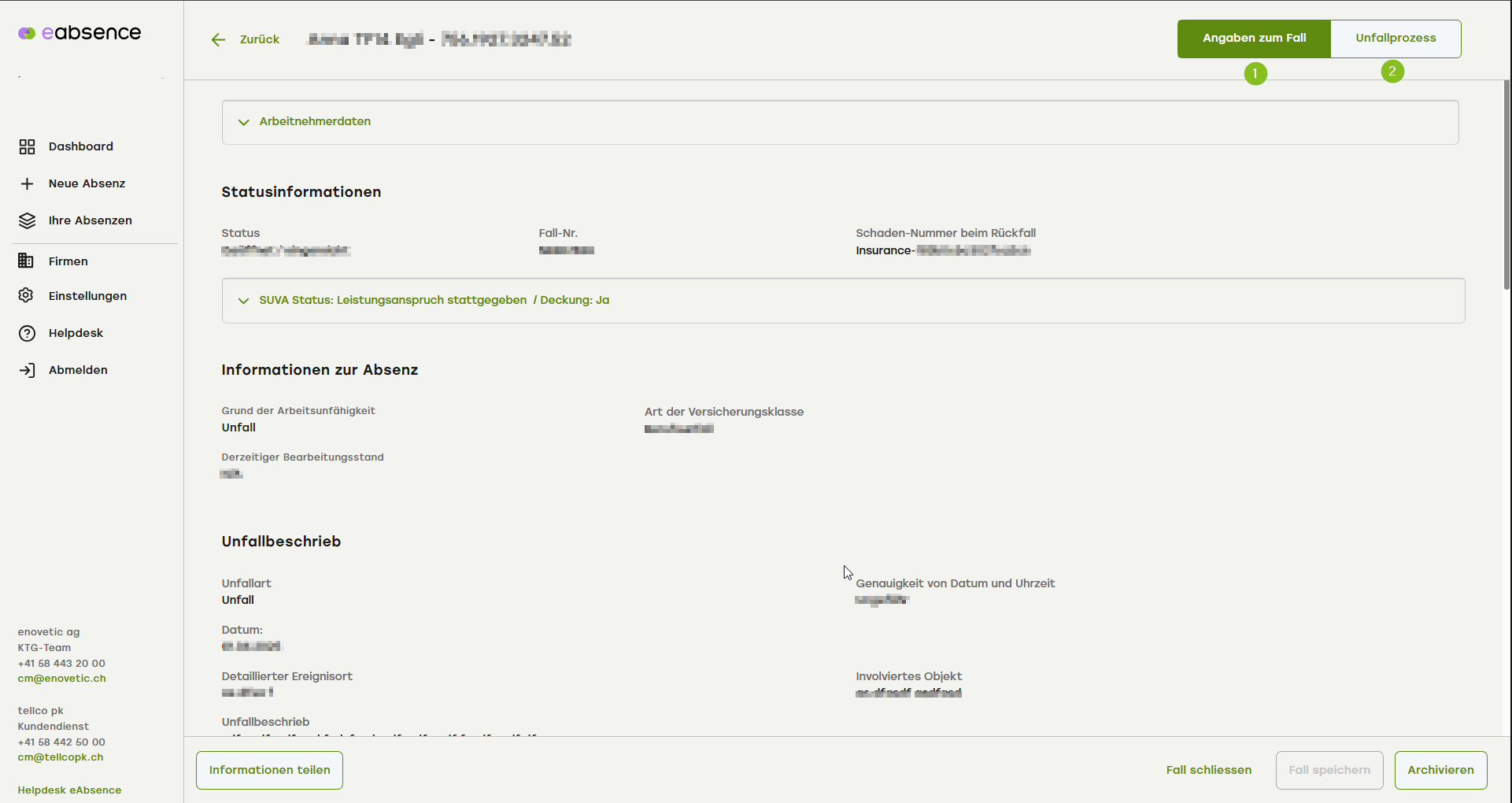
Task: Open Dashboard via its grid icon
Action: click(x=28, y=146)
